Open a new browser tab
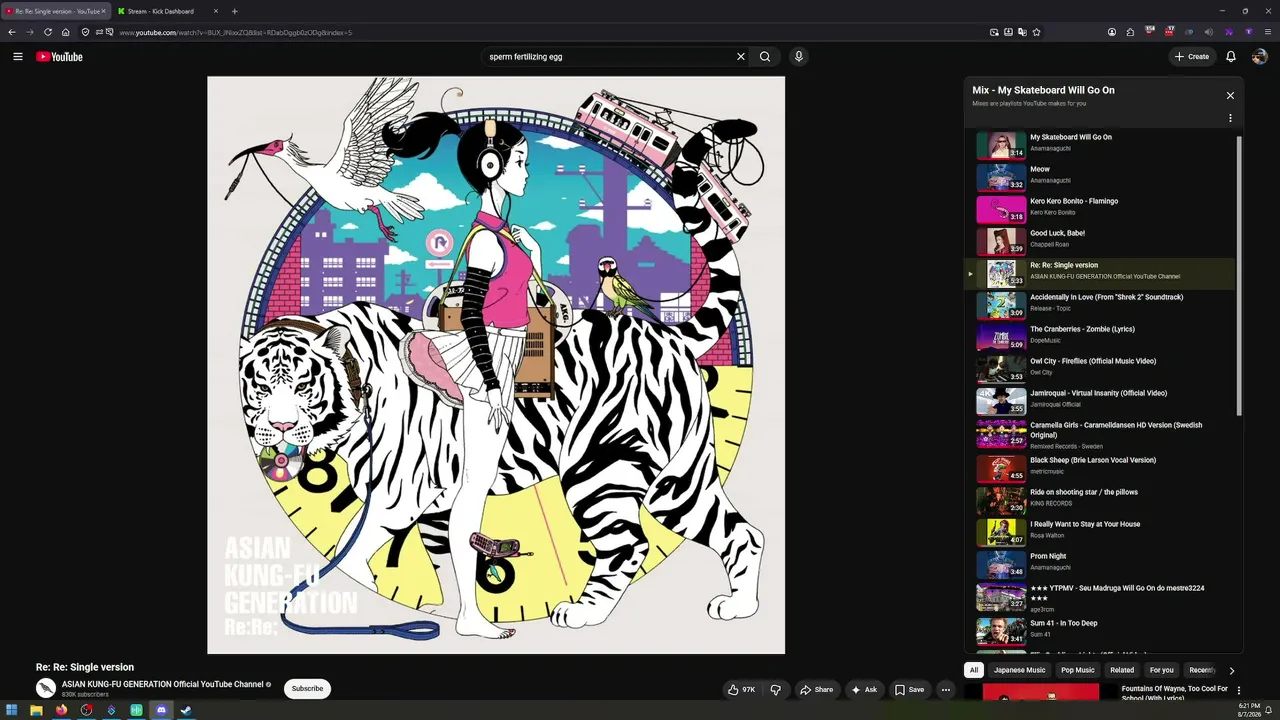 coord(235,11)
